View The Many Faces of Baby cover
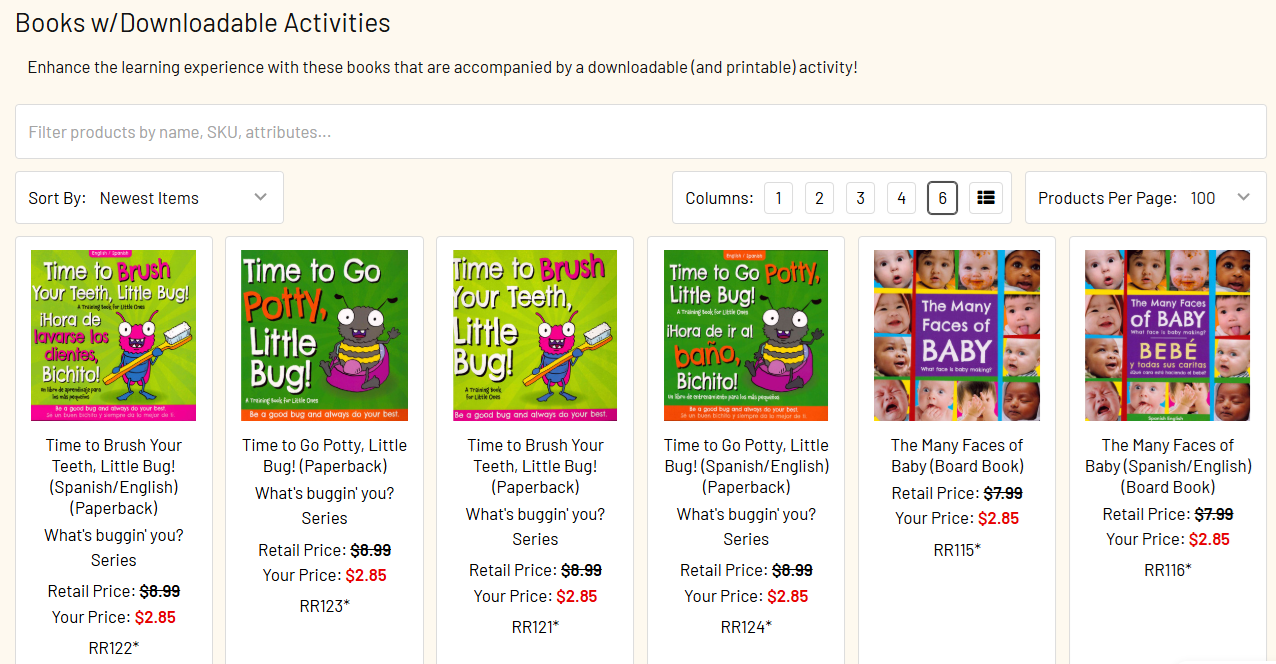This screenshot has height=664, width=1276. (x=957, y=335)
